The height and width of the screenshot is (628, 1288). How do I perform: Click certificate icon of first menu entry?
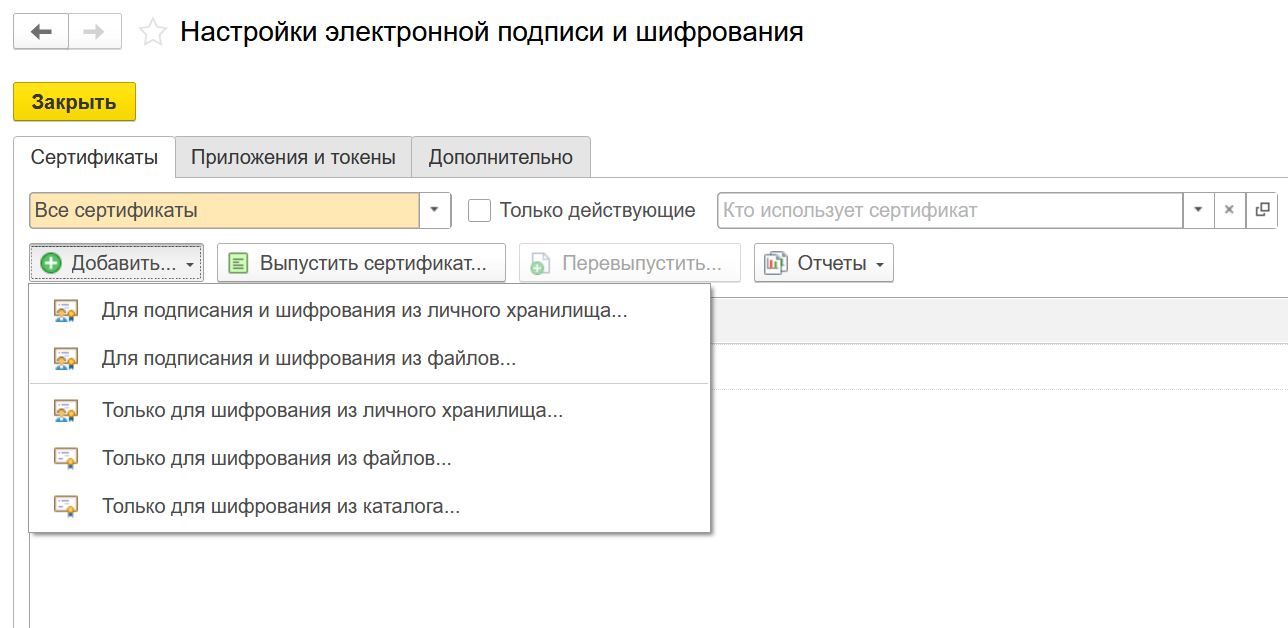66,311
